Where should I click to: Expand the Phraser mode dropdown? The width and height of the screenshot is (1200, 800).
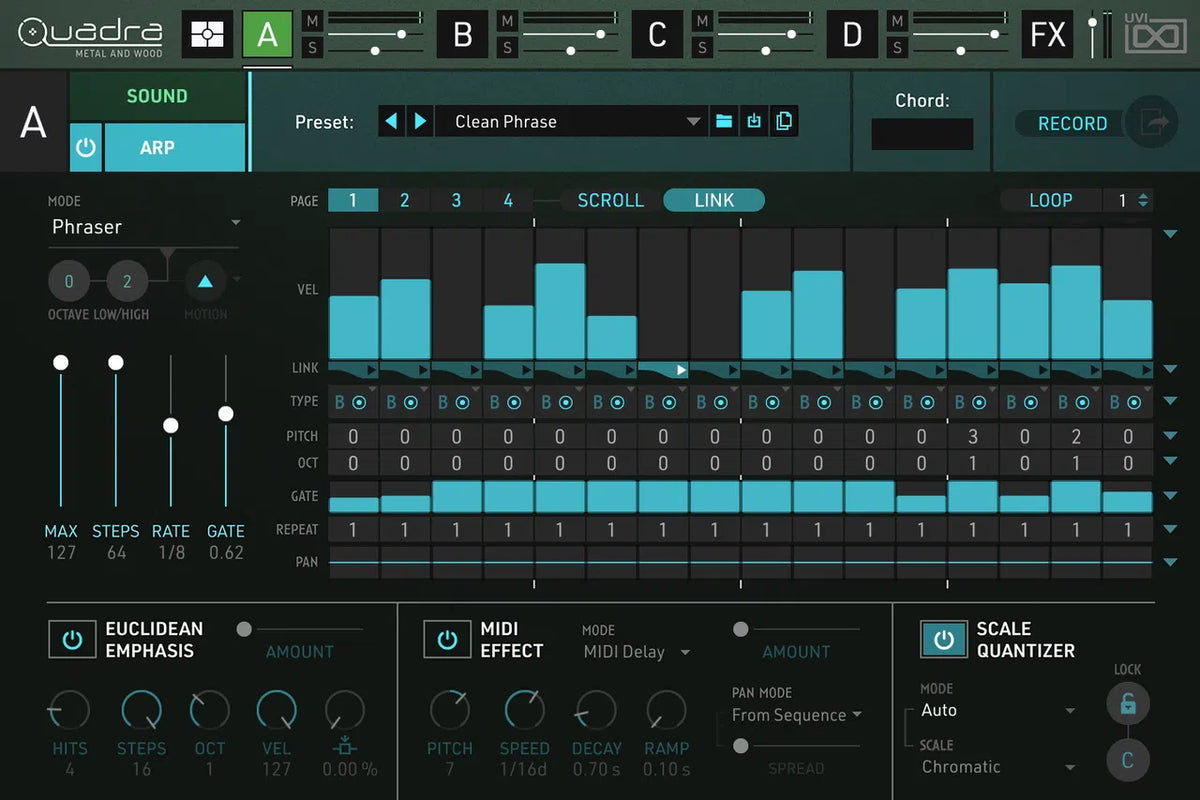click(145, 226)
